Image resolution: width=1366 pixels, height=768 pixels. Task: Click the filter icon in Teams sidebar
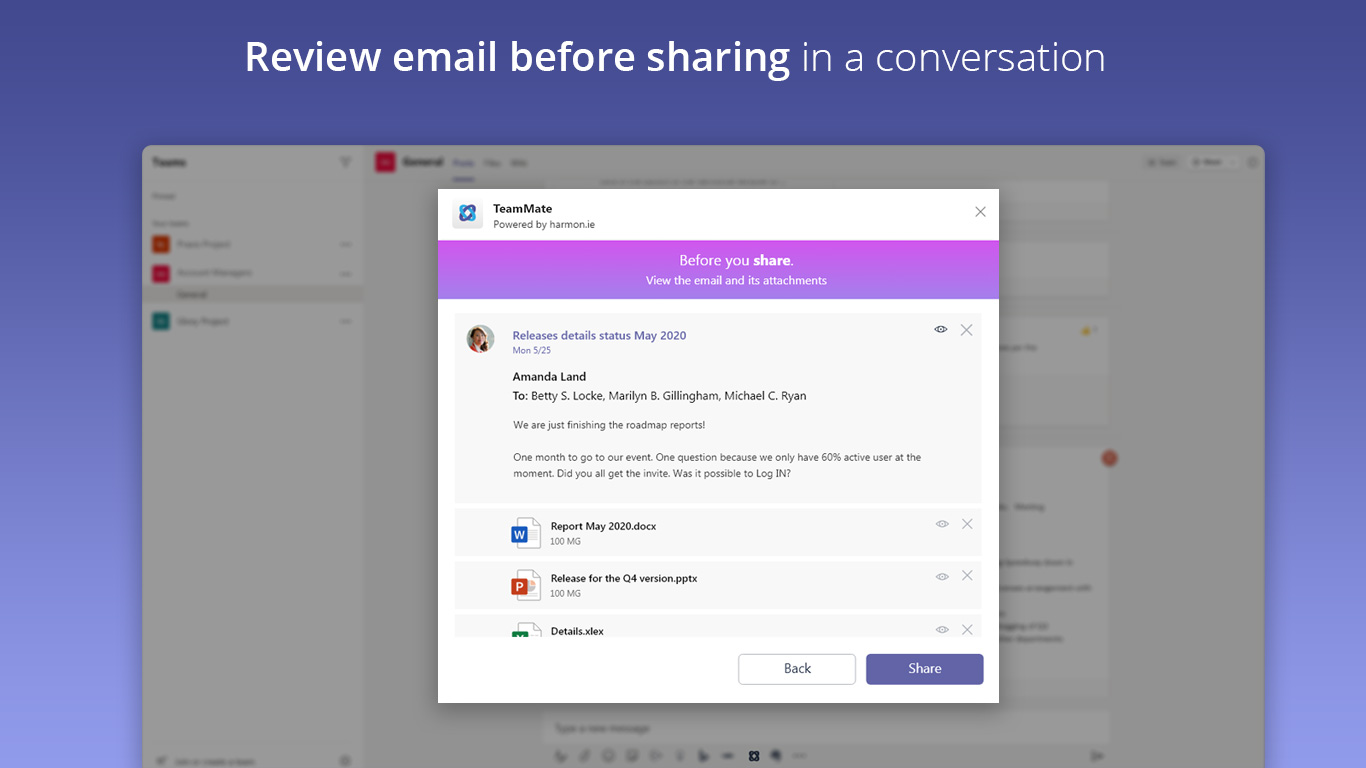tap(345, 162)
